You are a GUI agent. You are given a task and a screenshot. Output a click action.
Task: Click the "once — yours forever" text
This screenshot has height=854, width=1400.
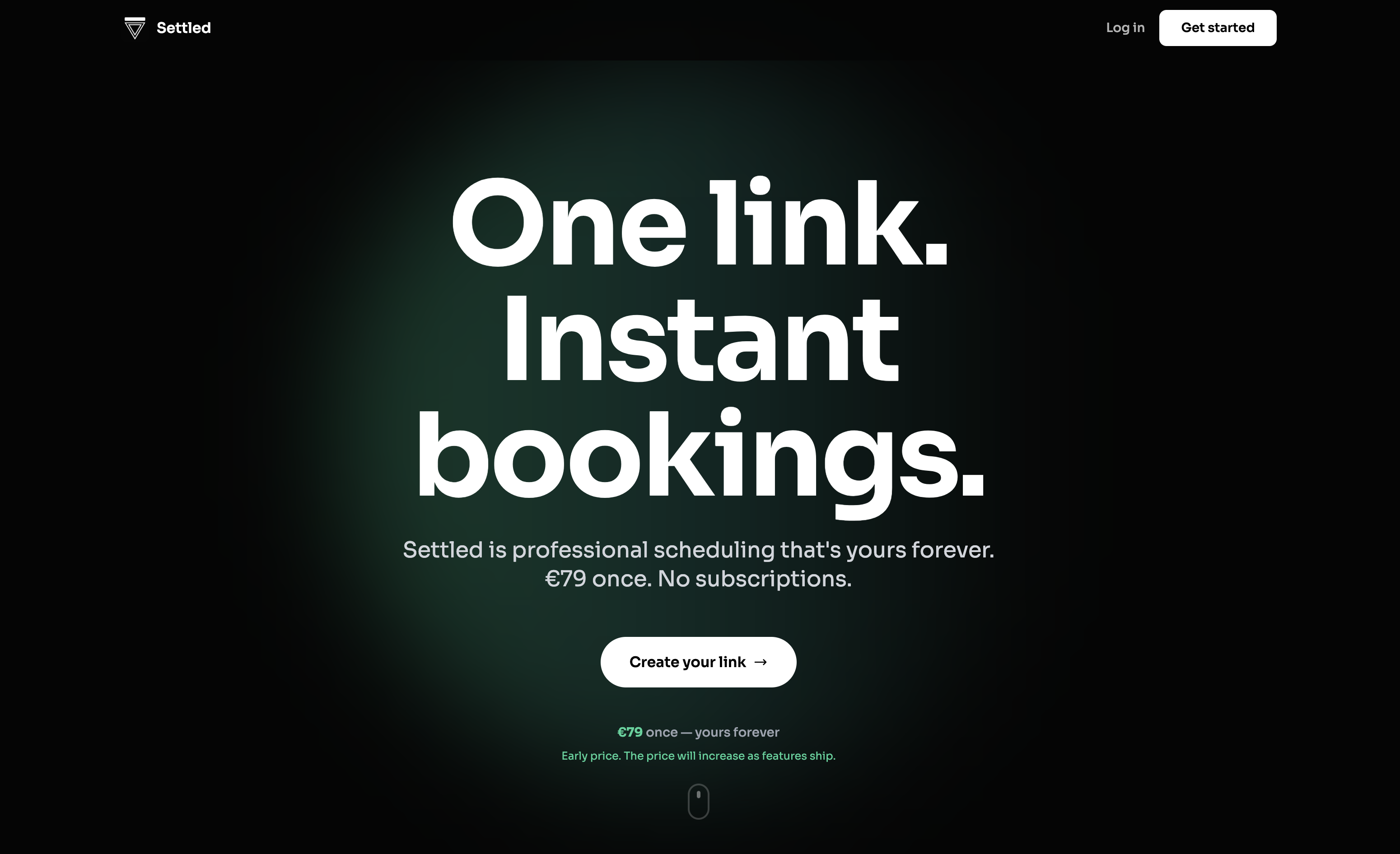[713, 733]
